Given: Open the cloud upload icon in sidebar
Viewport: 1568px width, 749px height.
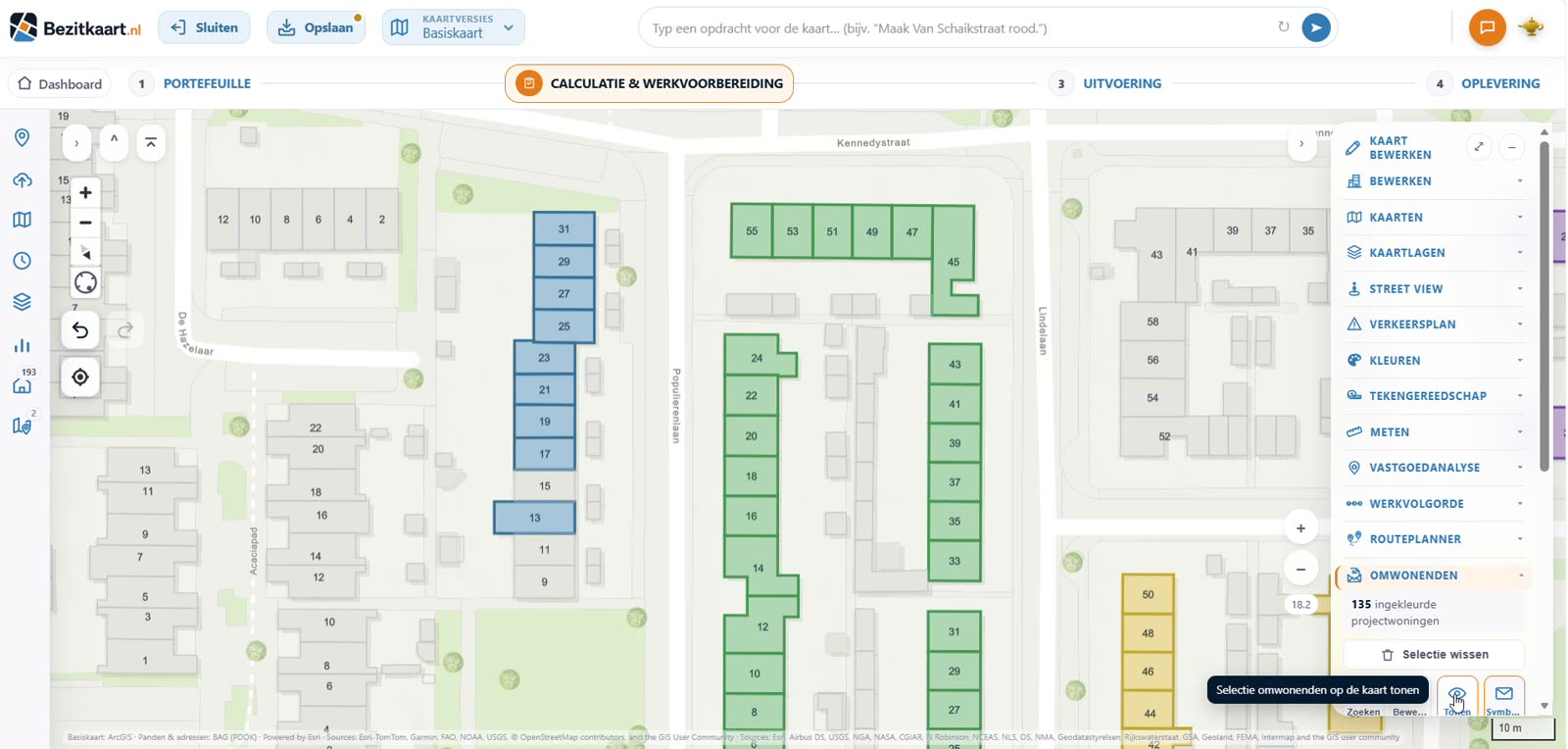Looking at the screenshot, I should pos(22,180).
